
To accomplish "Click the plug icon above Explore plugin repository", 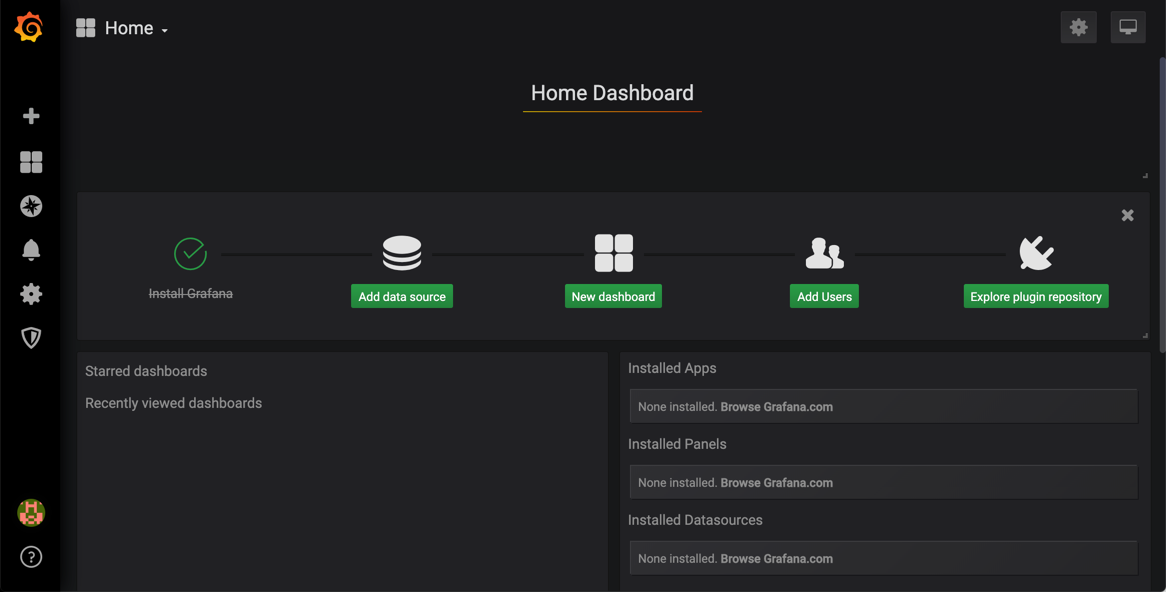I will pyautogui.click(x=1036, y=252).
